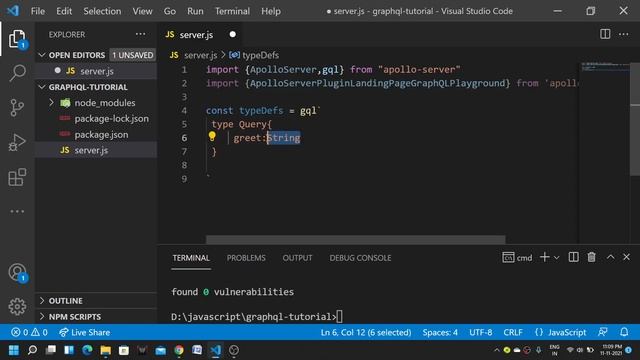Expand the Outline section
This screenshot has width=640, height=360.
[96, 301]
